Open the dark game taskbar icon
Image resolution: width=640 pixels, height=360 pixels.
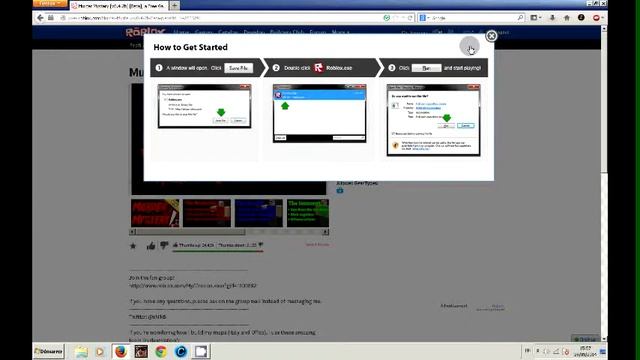pos(141,351)
